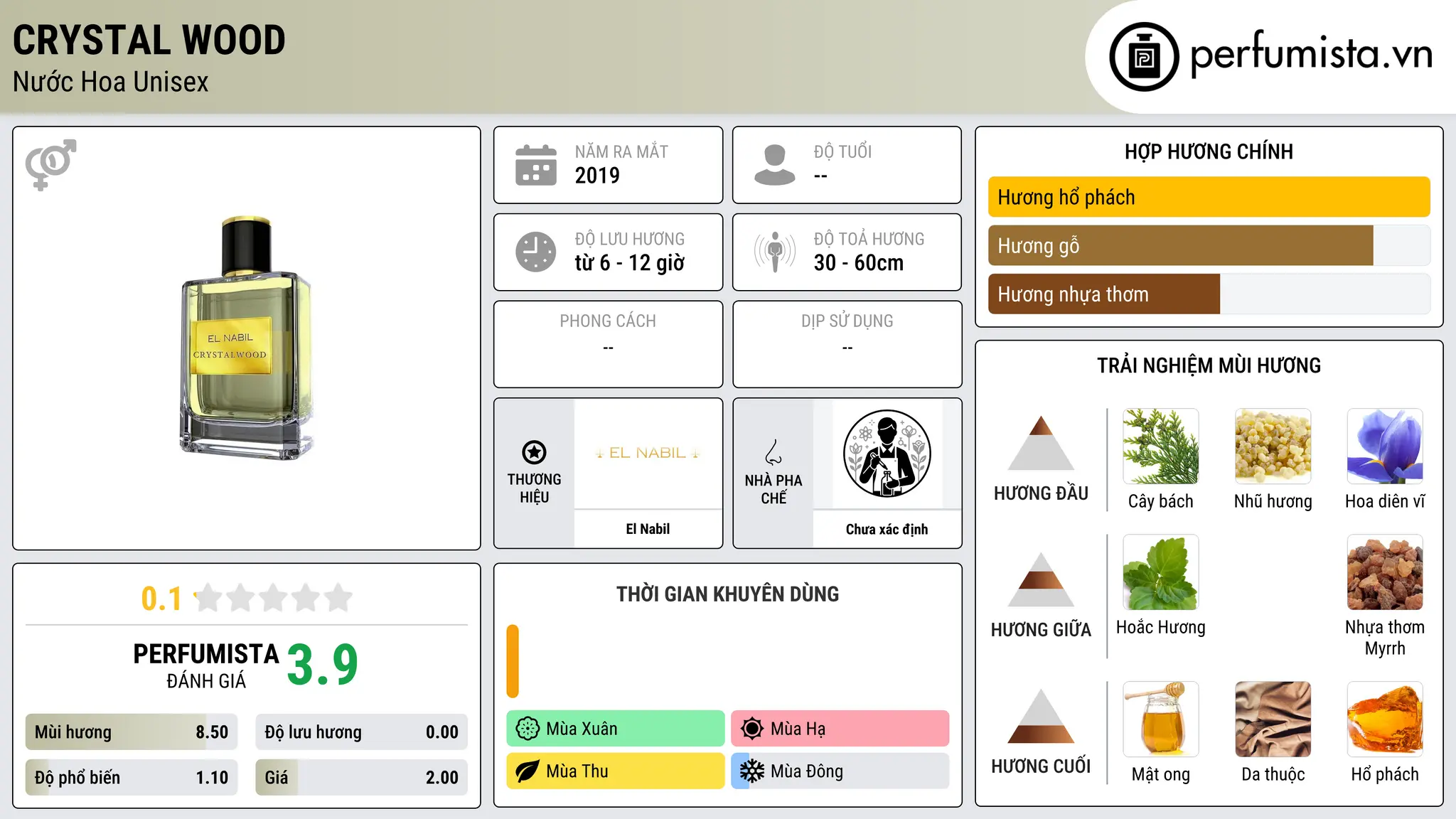Select the Mùa Xuân season button
Viewport: 1456px width, 819px height.
click(616, 729)
